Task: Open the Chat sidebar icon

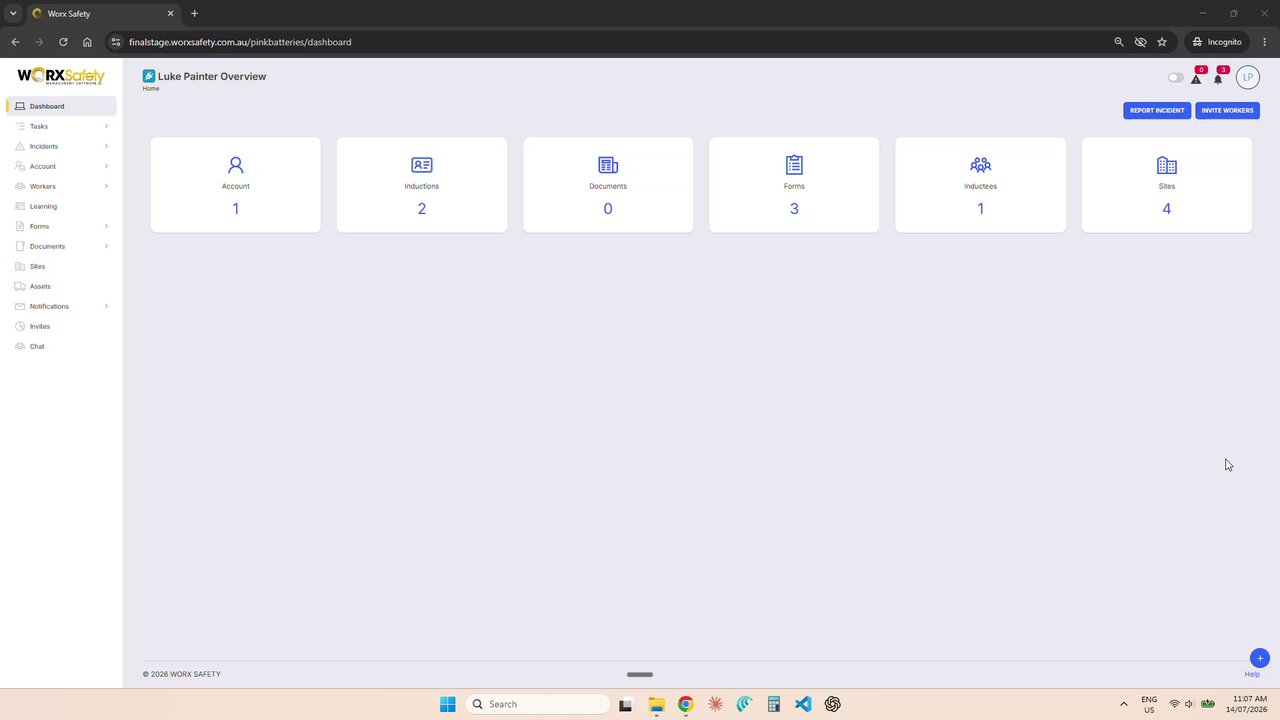Action: tap(20, 346)
